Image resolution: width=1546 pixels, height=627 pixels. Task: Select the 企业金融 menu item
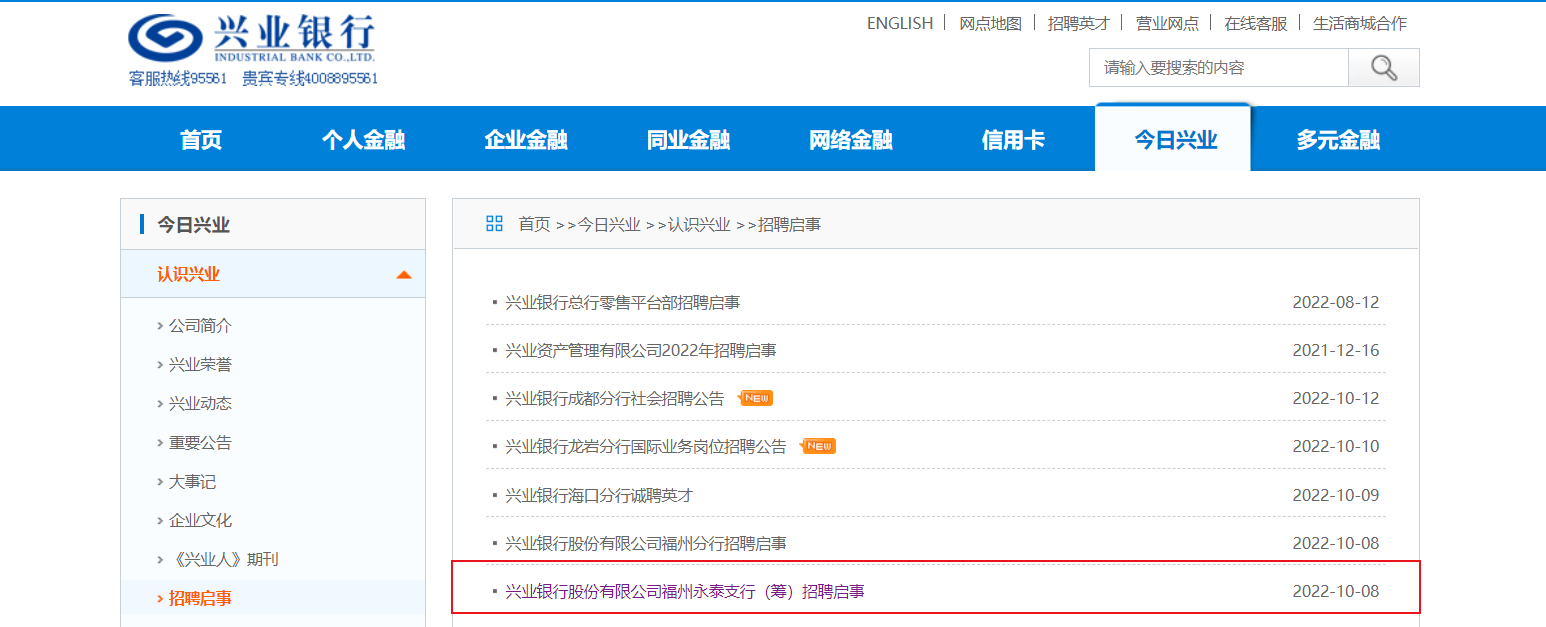point(526,140)
